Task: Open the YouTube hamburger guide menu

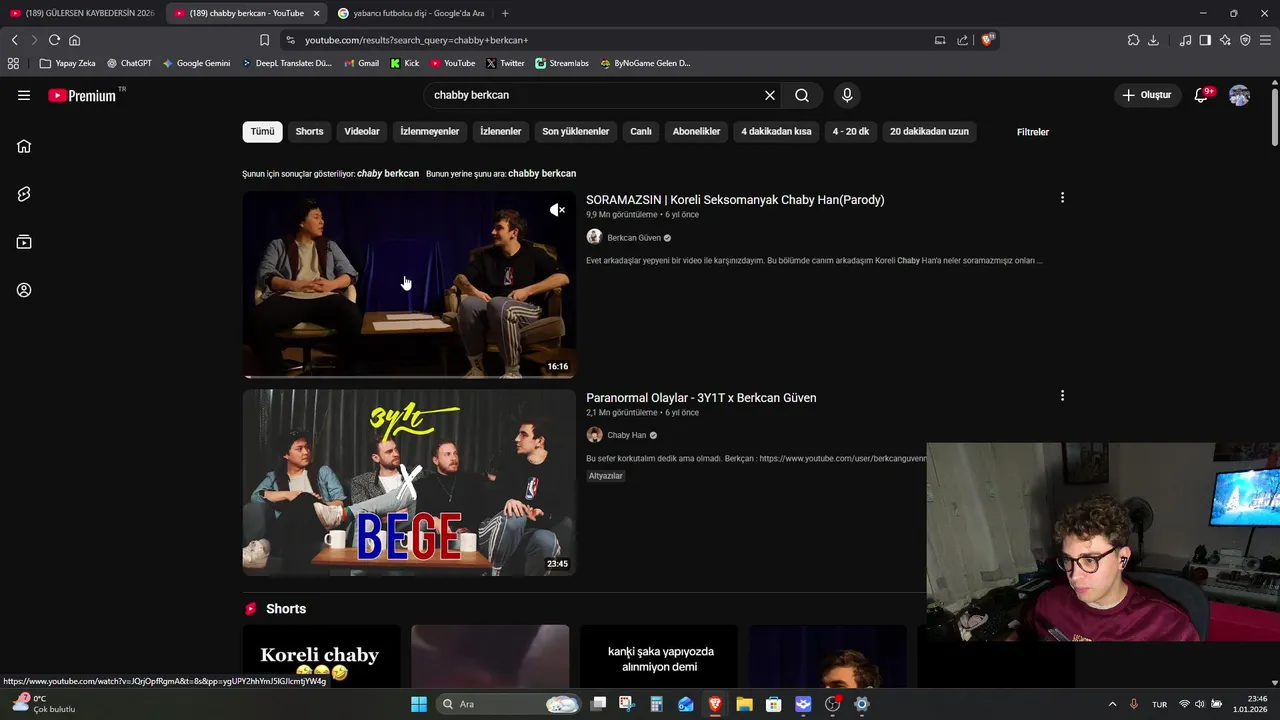Action: [24, 95]
